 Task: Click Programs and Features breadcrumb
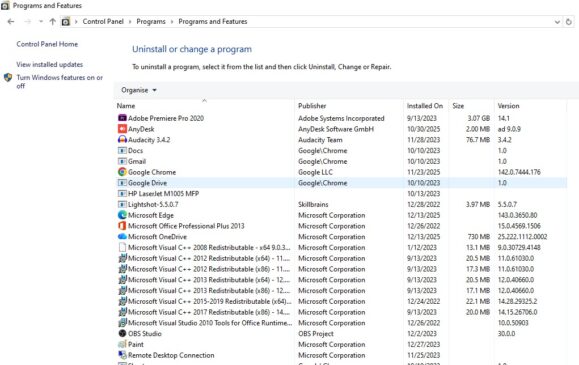coord(213,21)
